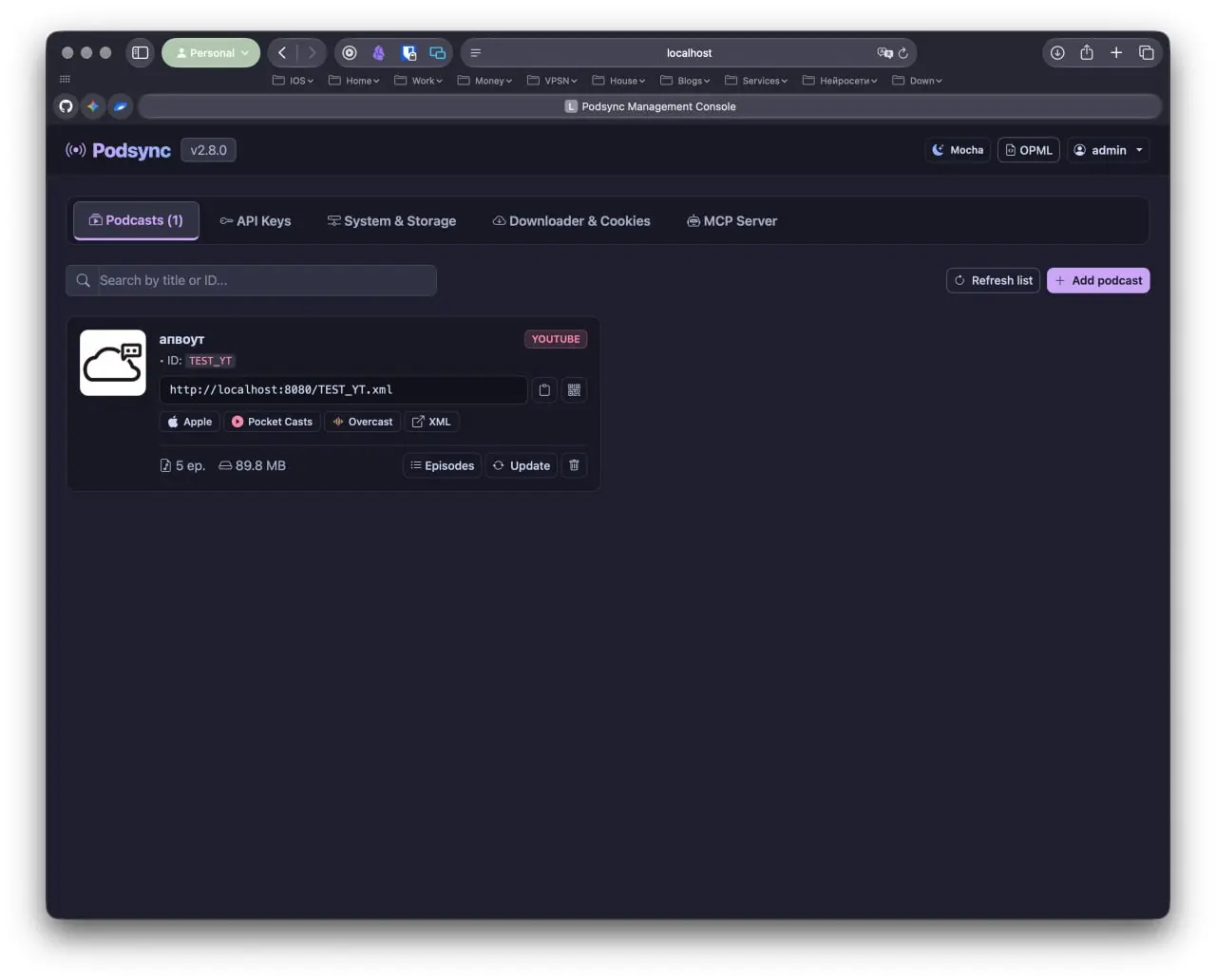Update the апвоут podcast feed

click(522, 465)
